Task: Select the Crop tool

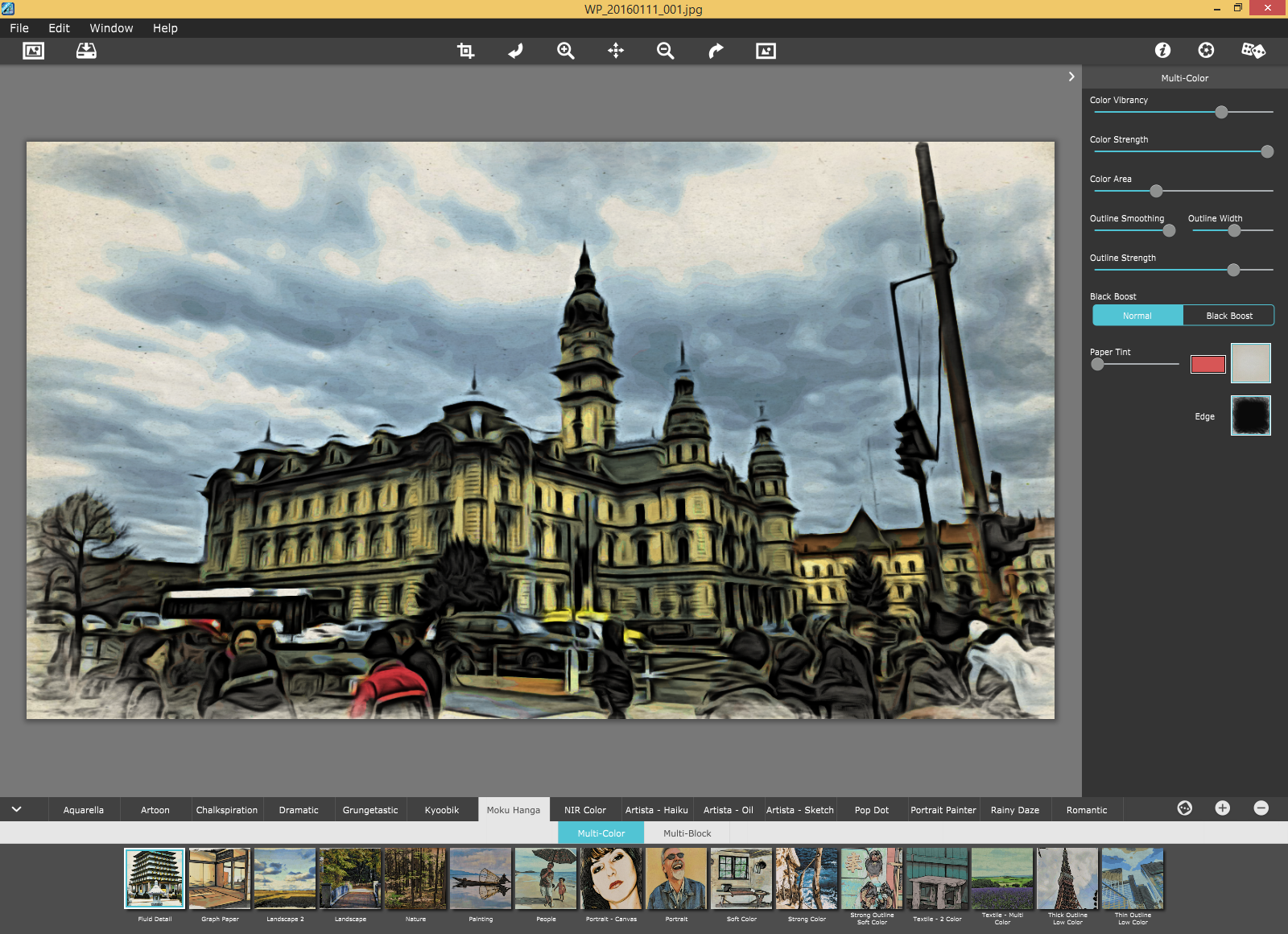Action: click(x=465, y=51)
